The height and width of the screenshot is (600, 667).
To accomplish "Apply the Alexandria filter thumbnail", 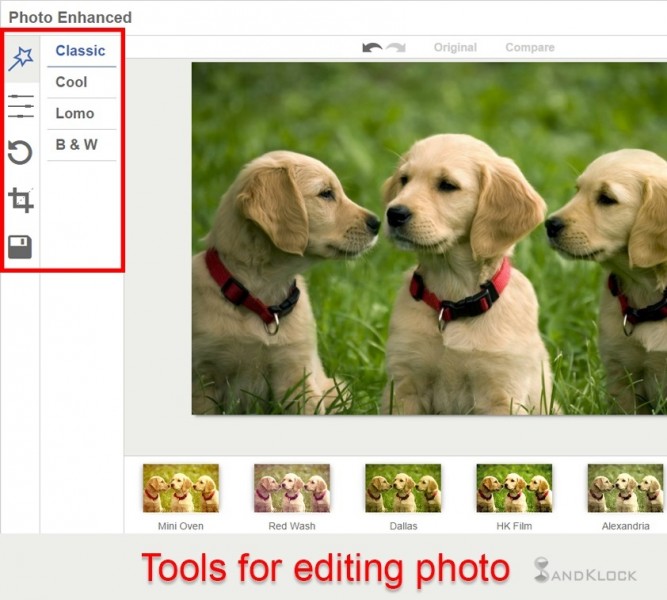I will 625,488.
